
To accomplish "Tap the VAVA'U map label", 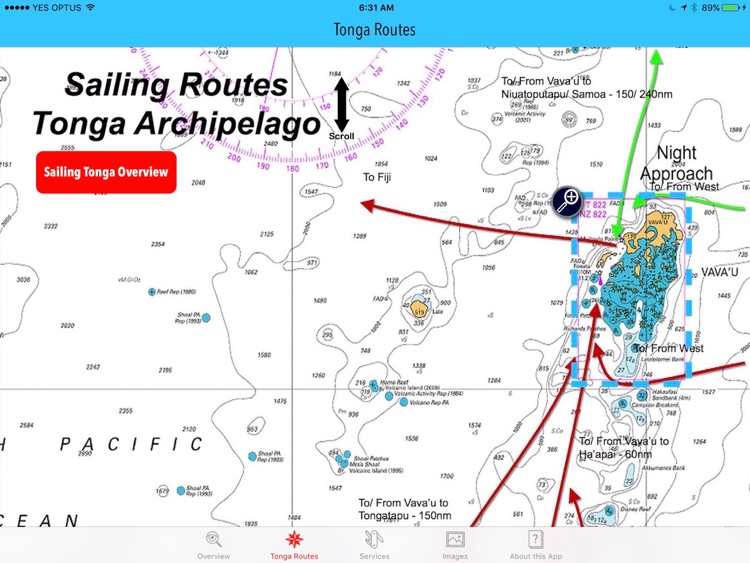I will click(719, 272).
